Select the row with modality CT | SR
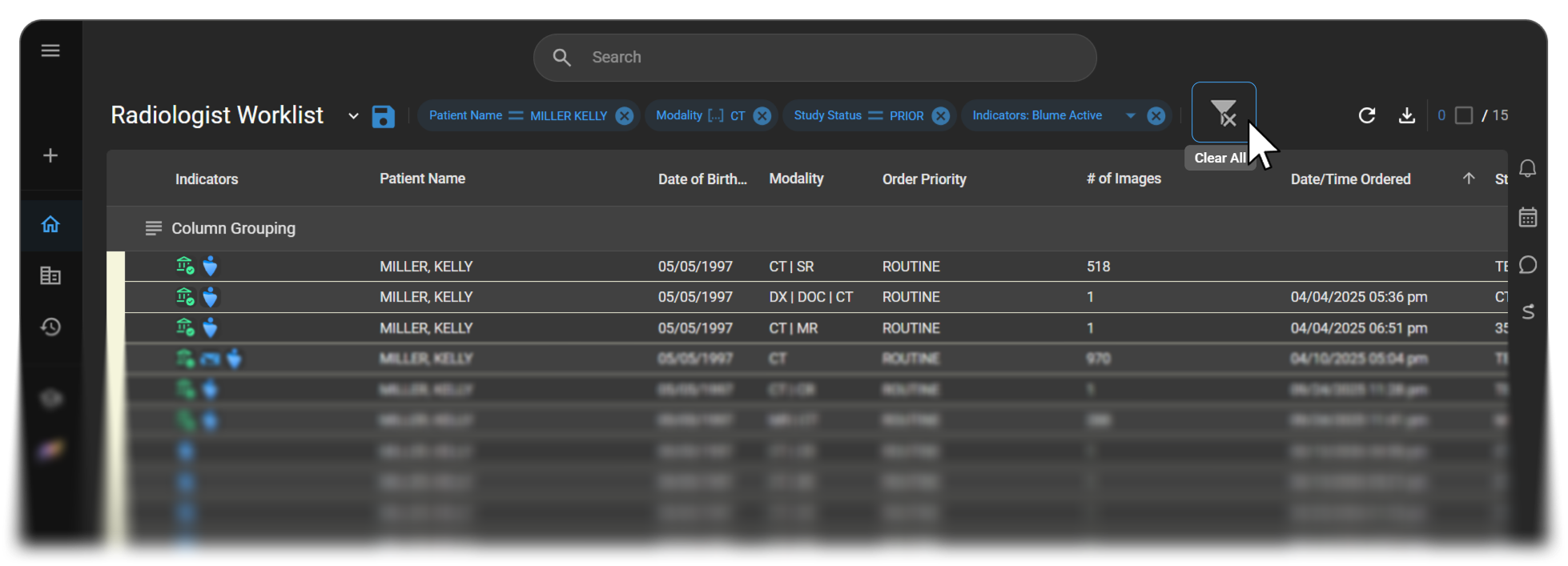This screenshot has width=1568, height=566. tap(815, 267)
